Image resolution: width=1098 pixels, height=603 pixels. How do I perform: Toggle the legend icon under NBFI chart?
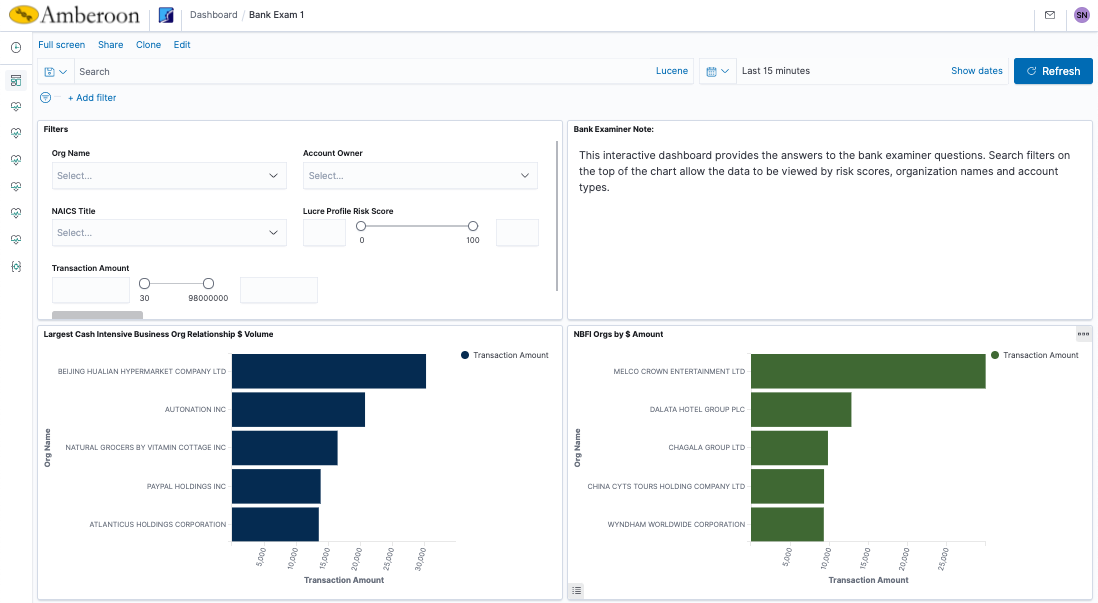[576, 590]
